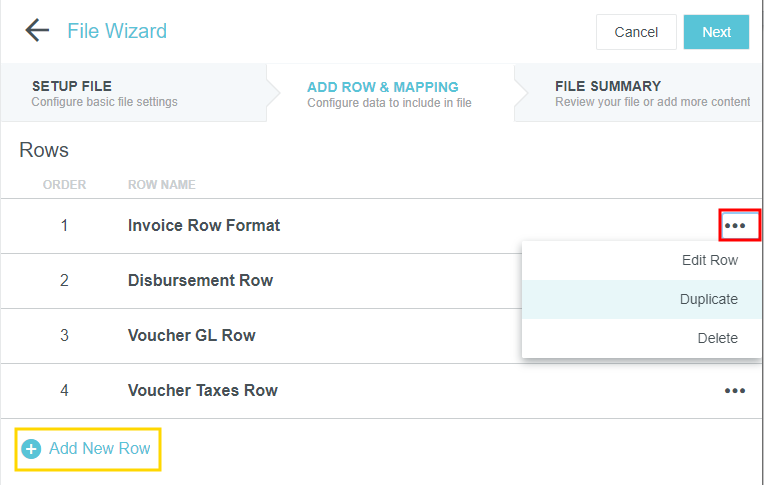The width and height of the screenshot is (764, 485).
Task: Select Duplicate in the row menu
Action: coord(708,299)
